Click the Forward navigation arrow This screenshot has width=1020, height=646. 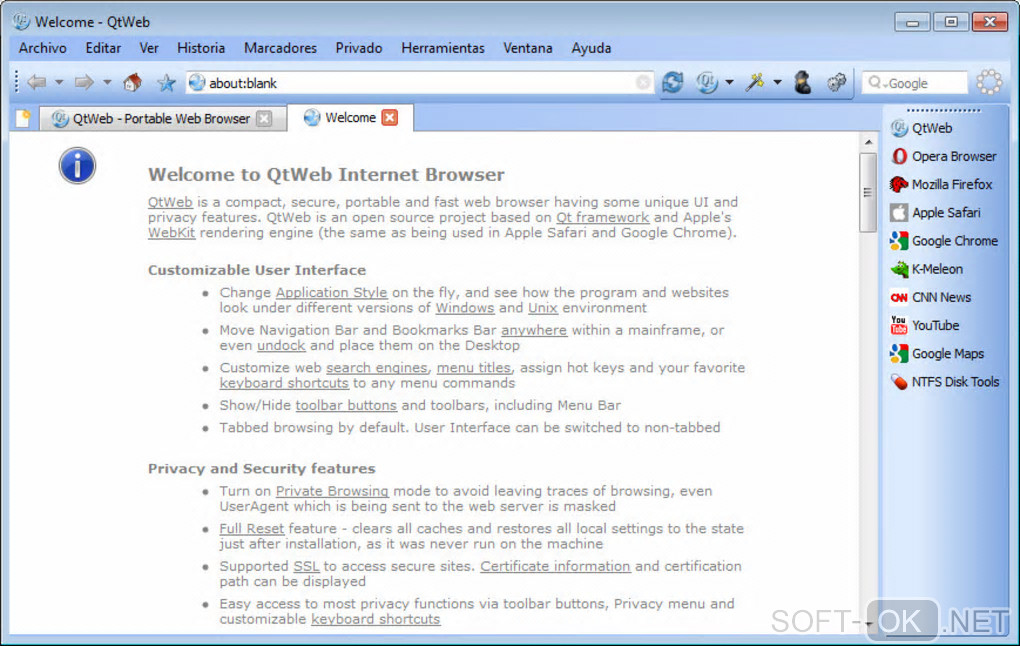[x=84, y=83]
